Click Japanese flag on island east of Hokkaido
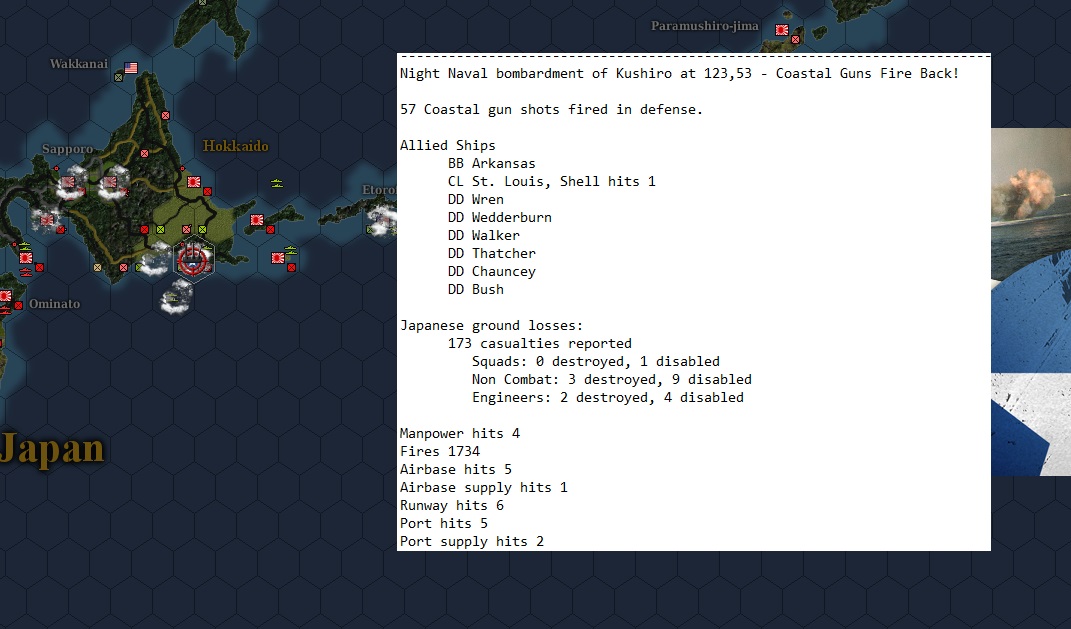The width and height of the screenshot is (1071, 629). click(257, 220)
